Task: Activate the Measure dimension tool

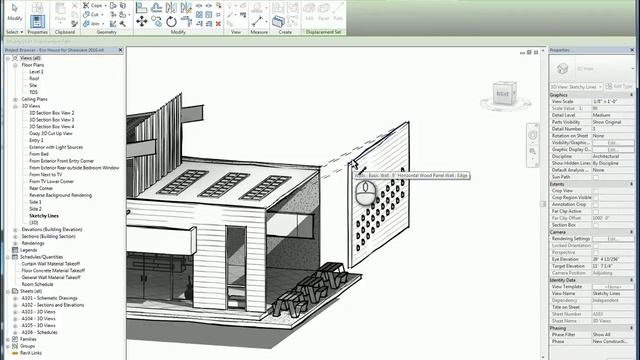Action: [x=258, y=21]
